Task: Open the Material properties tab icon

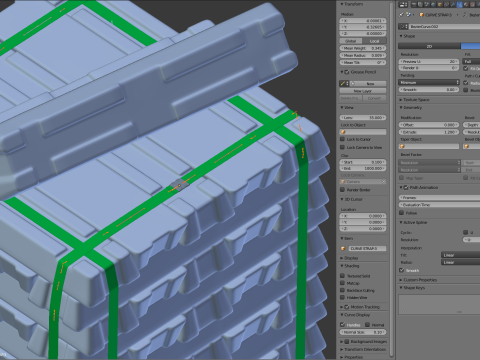Action: [x=466, y=5]
